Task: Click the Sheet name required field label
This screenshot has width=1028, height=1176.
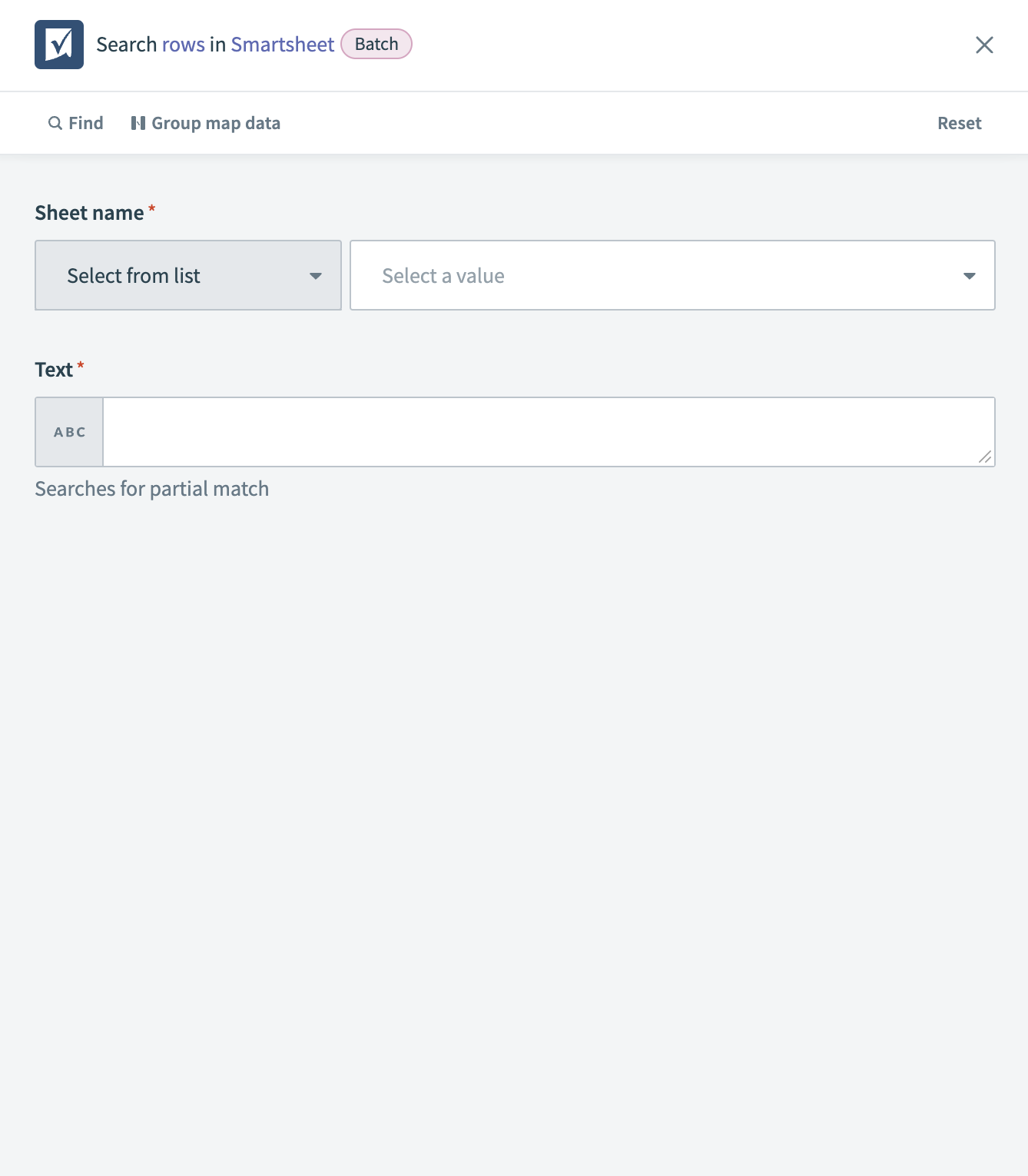Action: (88, 212)
